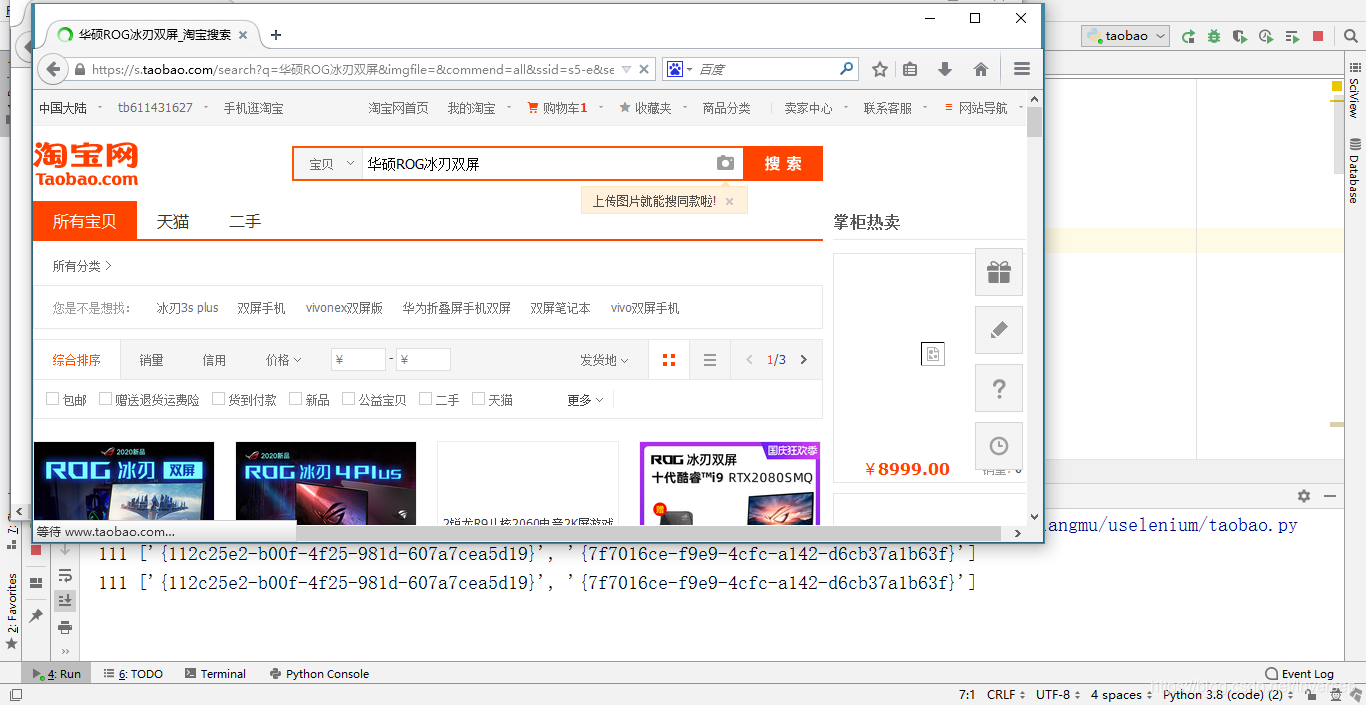Stop the running program in PyCharm toolbar

1318,36
